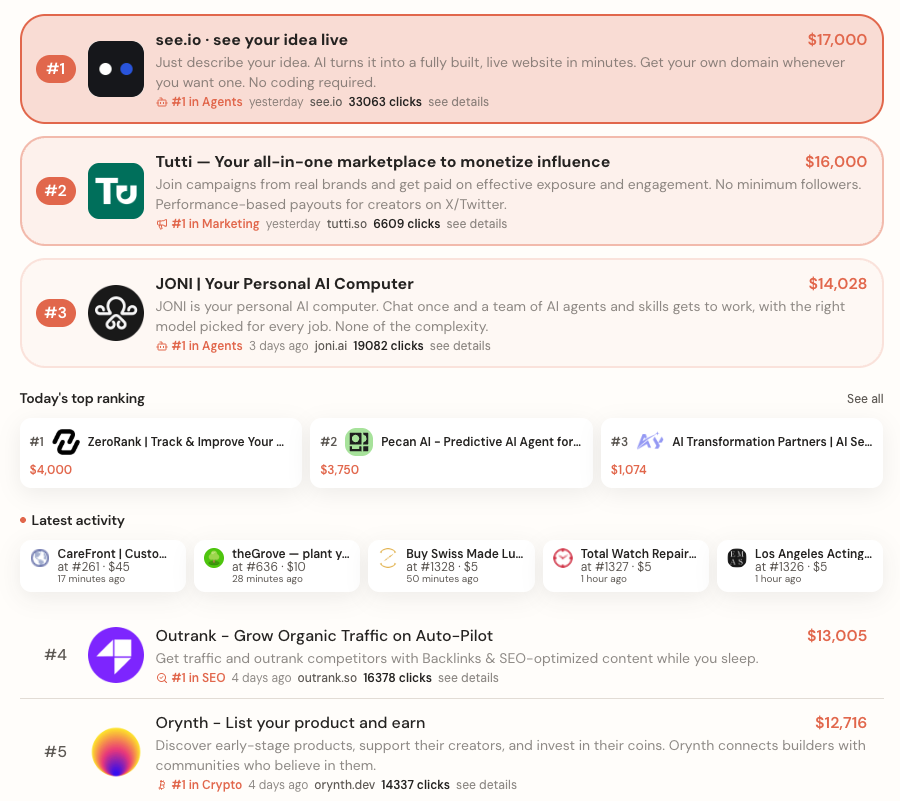Viewport: 900px width, 801px height.
Task: Open the Buy Swiss Made activity card
Action: (451, 566)
